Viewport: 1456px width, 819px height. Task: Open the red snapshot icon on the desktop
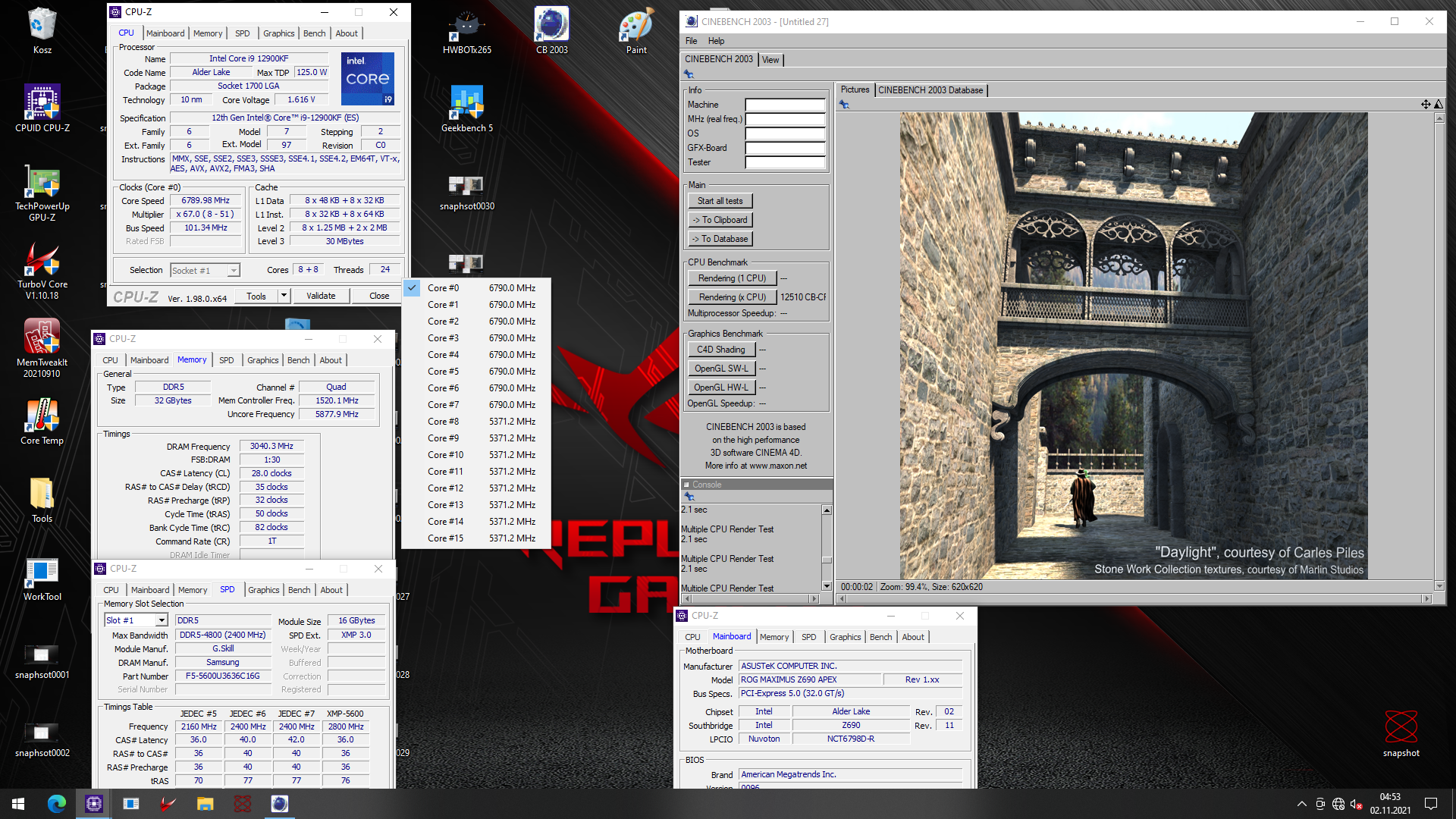click(1401, 733)
